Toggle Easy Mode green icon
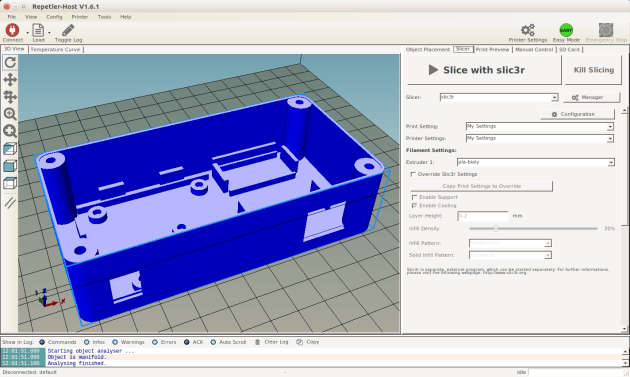Image resolution: width=630 pixels, height=377 pixels. 566,30
